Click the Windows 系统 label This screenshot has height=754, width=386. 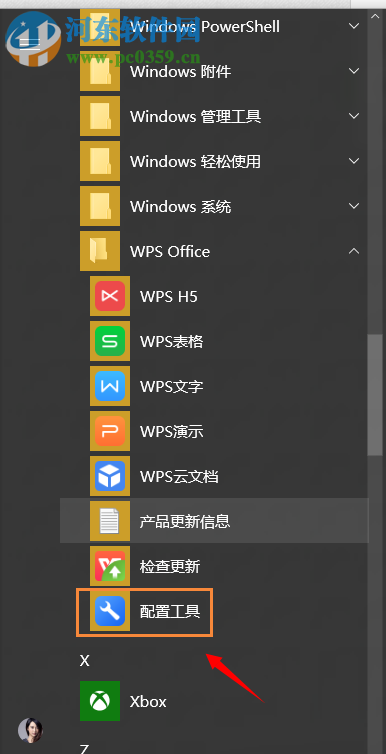coord(180,207)
